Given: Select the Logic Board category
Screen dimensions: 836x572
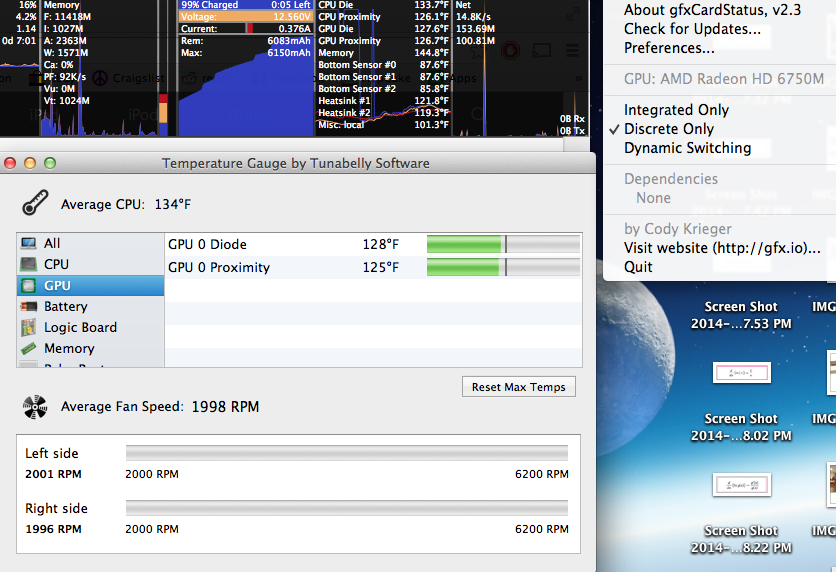Looking at the screenshot, I should [91, 327].
